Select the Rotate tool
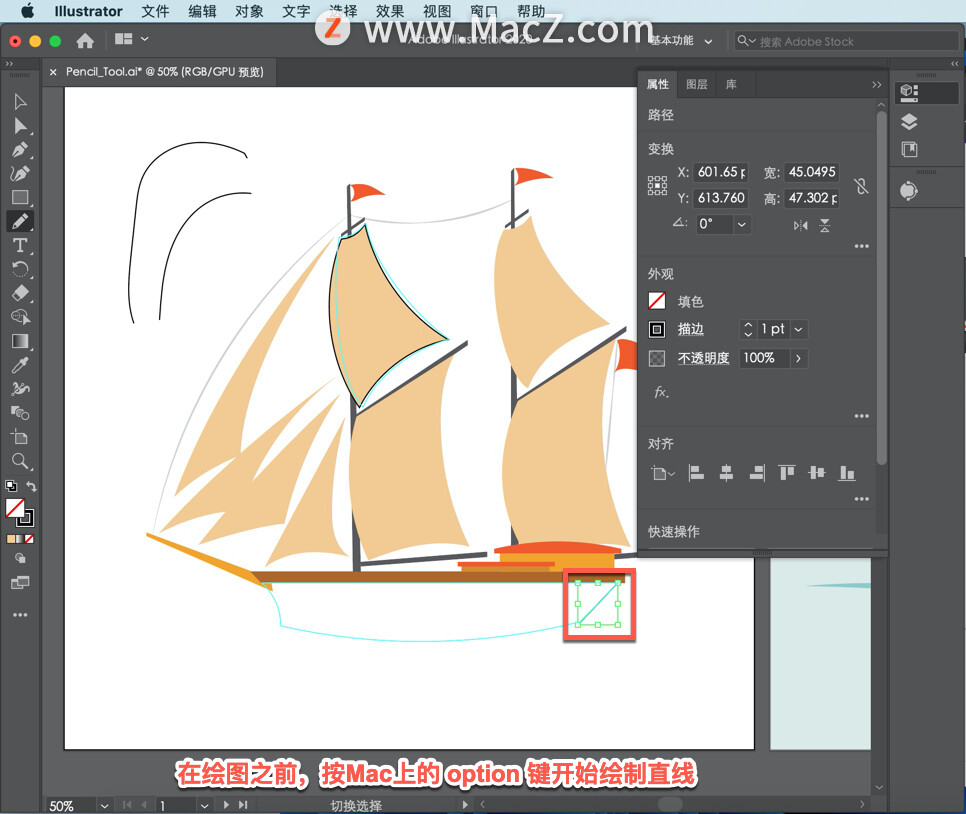 point(20,269)
